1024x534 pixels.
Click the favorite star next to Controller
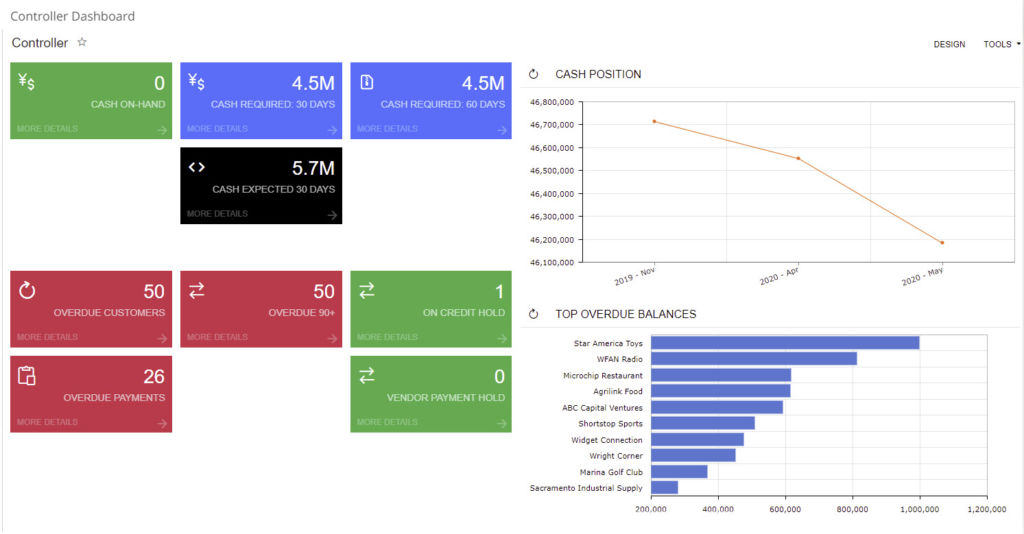pyautogui.click(x=82, y=43)
